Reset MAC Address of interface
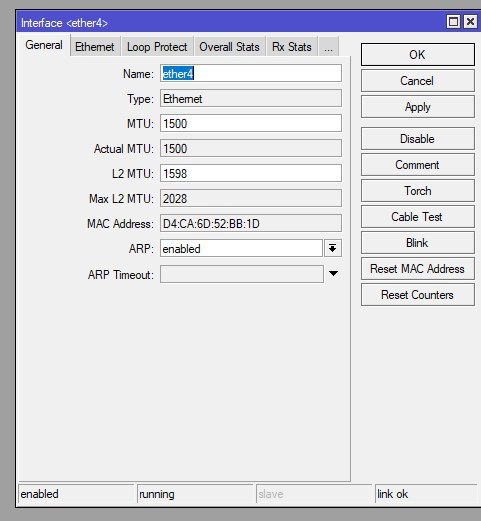Viewport: 481px width, 521px height. click(x=418, y=269)
